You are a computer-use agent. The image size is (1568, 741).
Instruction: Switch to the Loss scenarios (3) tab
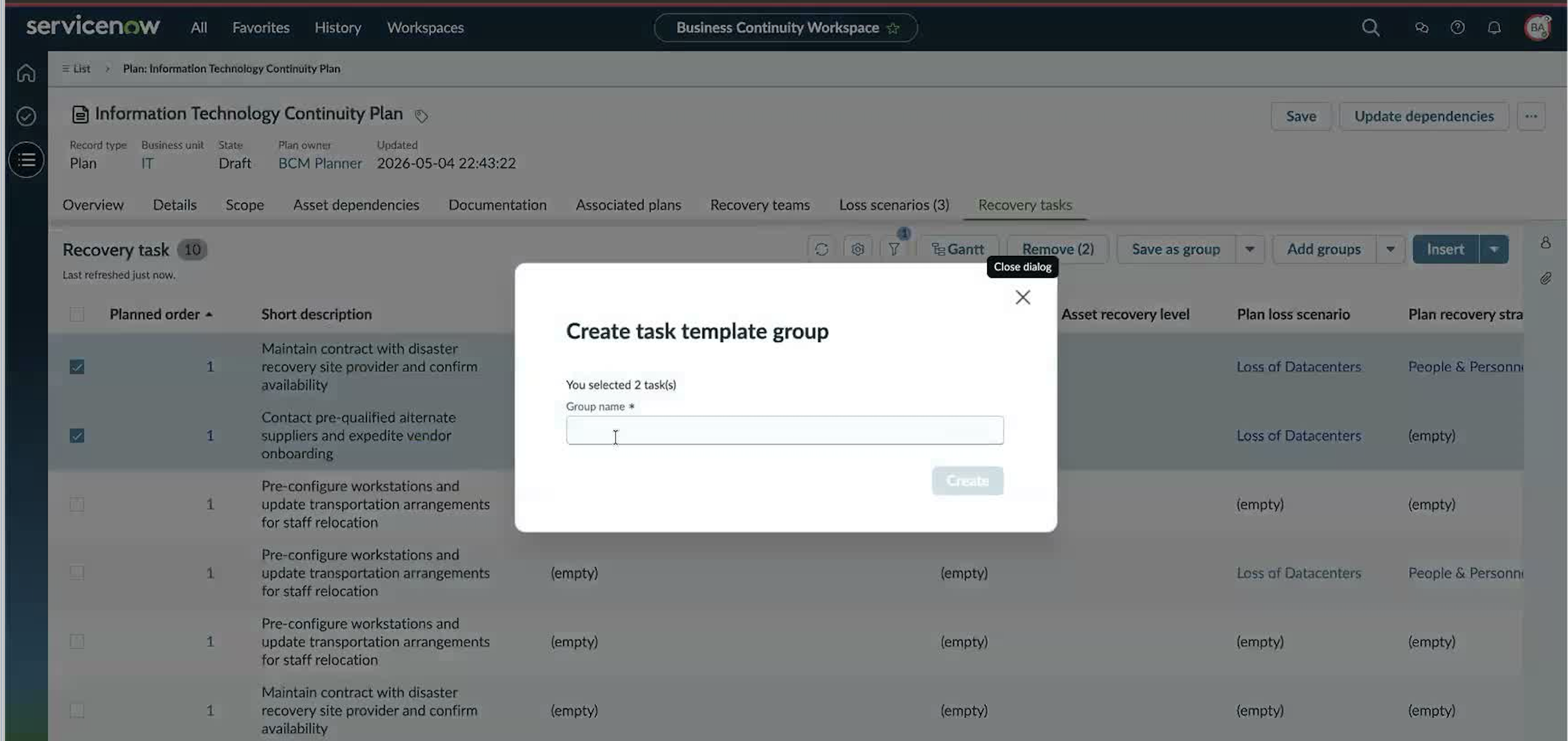(894, 205)
